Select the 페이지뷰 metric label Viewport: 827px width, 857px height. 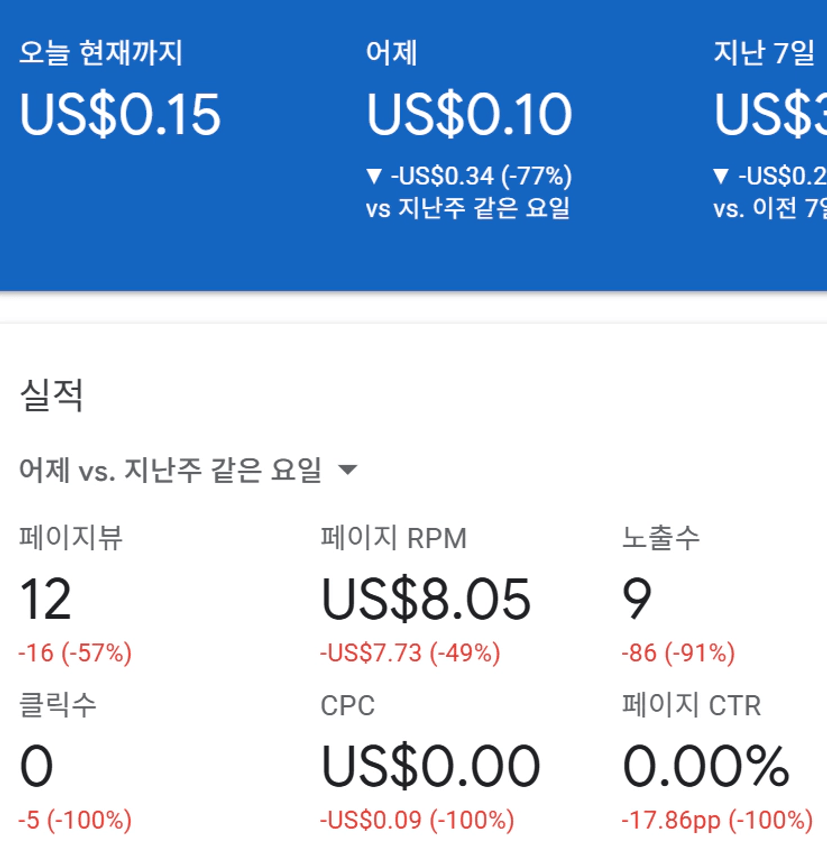tap(71, 539)
